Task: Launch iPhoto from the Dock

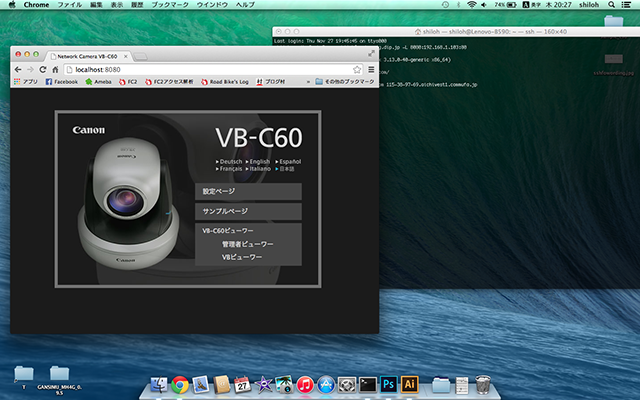Action: [284, 384]
